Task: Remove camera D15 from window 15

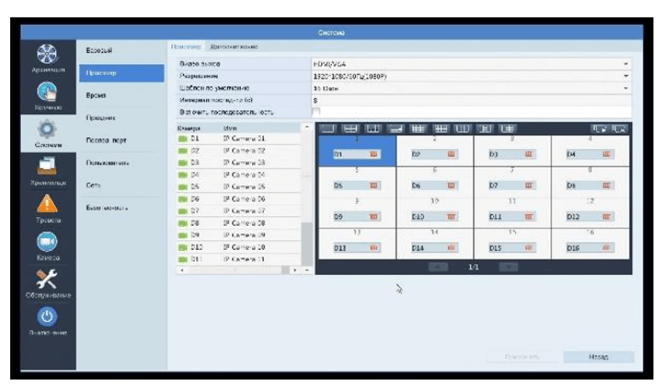Action: (528, 248)
